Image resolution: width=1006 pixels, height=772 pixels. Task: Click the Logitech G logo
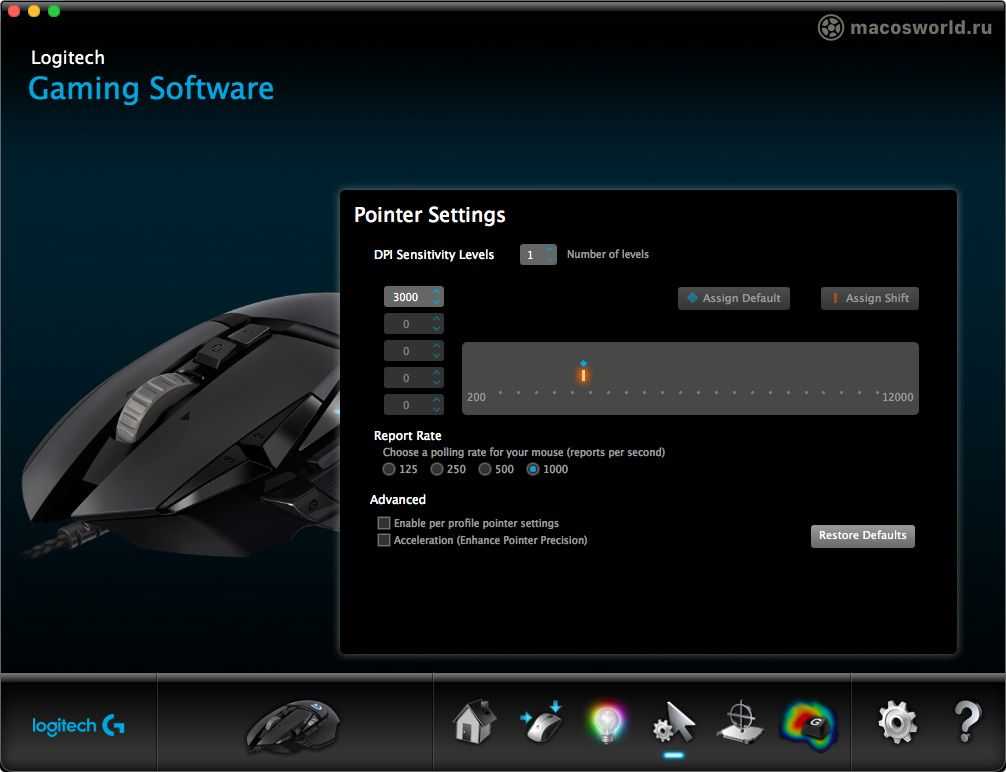coord(79,726)
